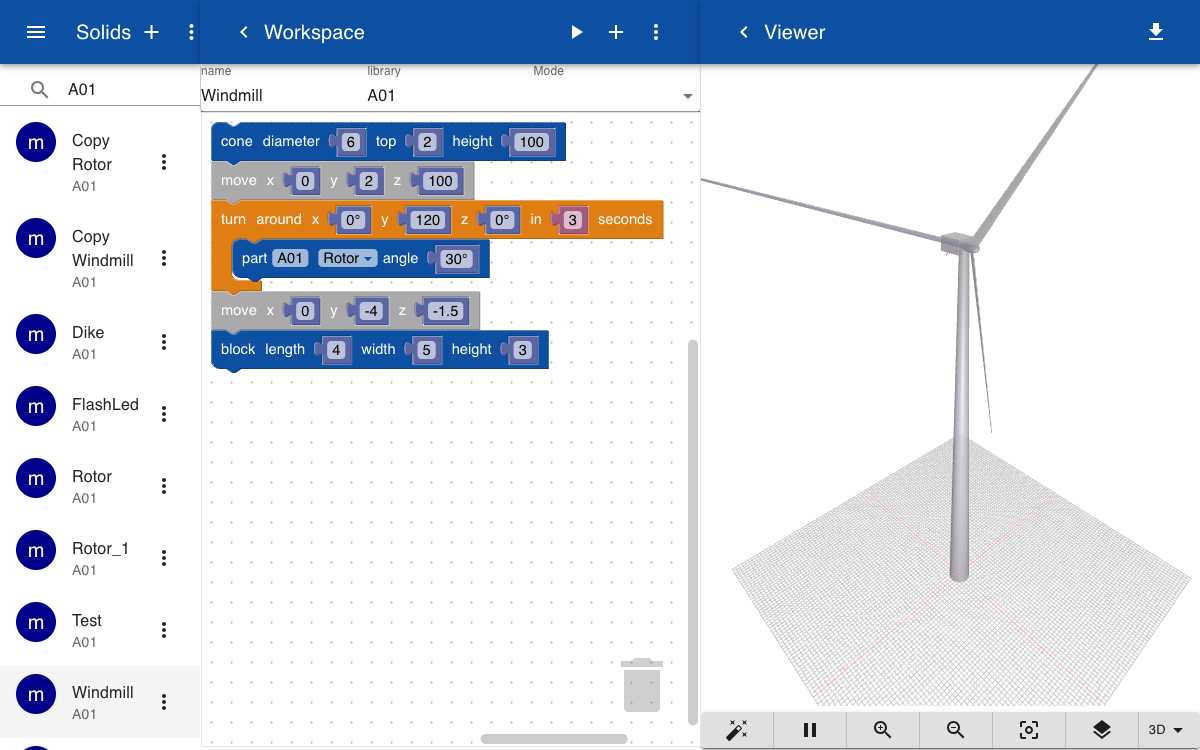Click the workspace vertical scrollbar
The image size is (1200, 750).
click(x=693, y=532)
